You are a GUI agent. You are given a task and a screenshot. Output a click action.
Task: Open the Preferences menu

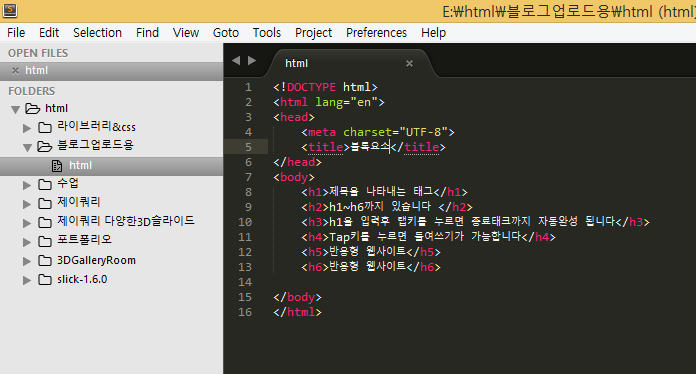pos(376,33)
